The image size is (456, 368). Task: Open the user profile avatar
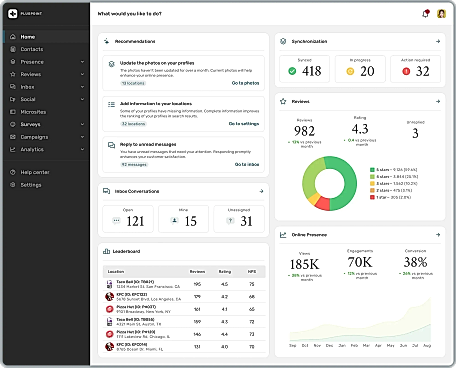tap(441, 14)
